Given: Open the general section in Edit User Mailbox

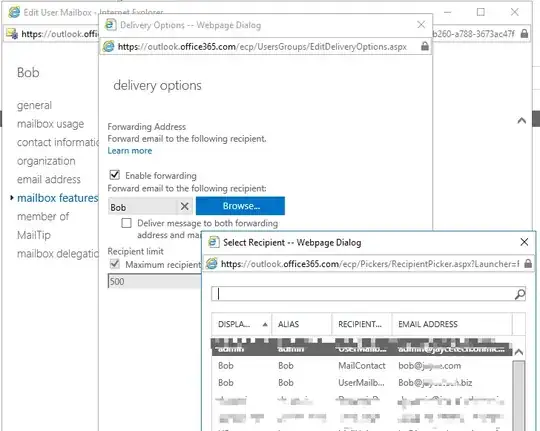Looking at the screenshot, I should tap(34, 105).
